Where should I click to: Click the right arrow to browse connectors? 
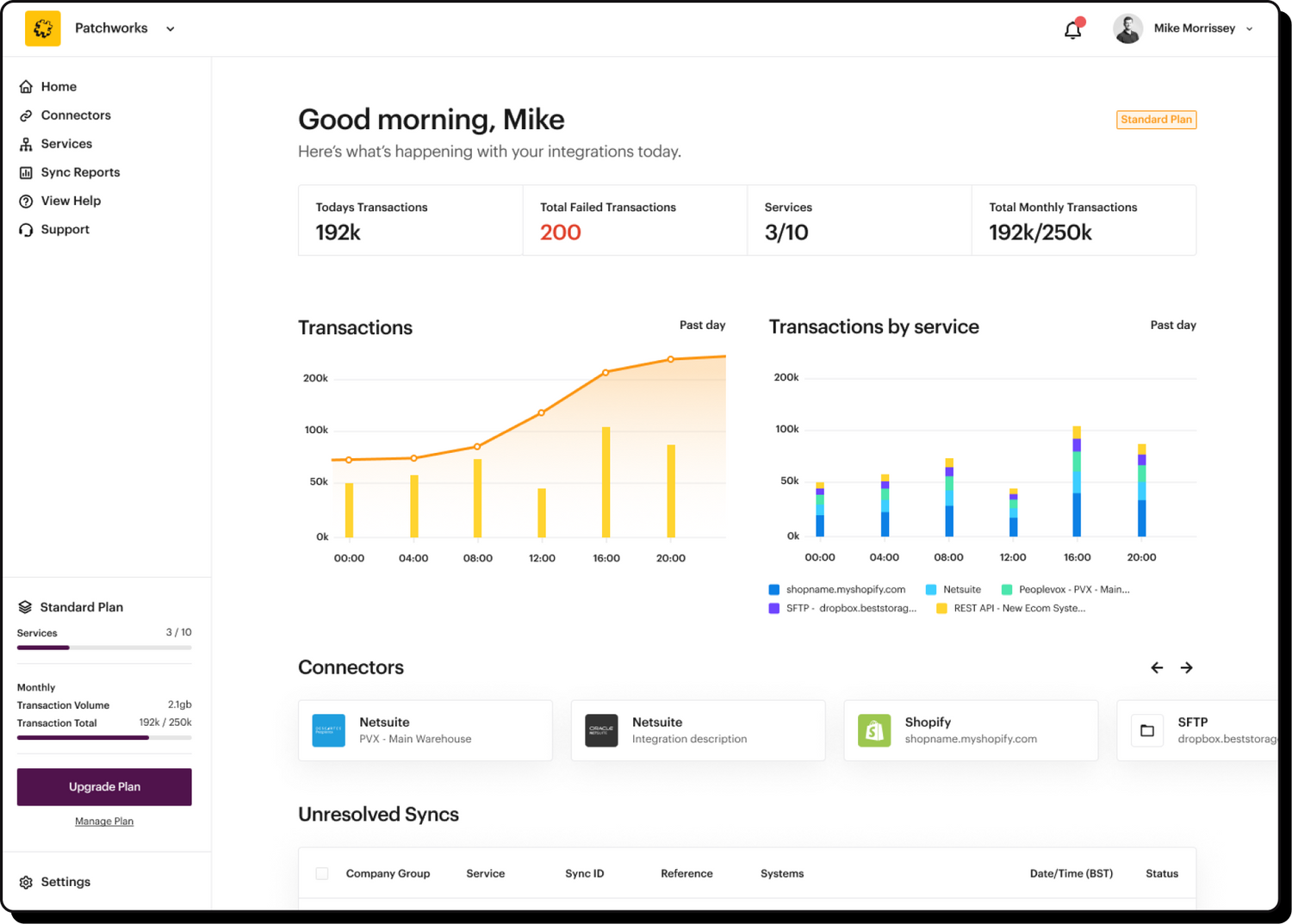coord(1186,667)
